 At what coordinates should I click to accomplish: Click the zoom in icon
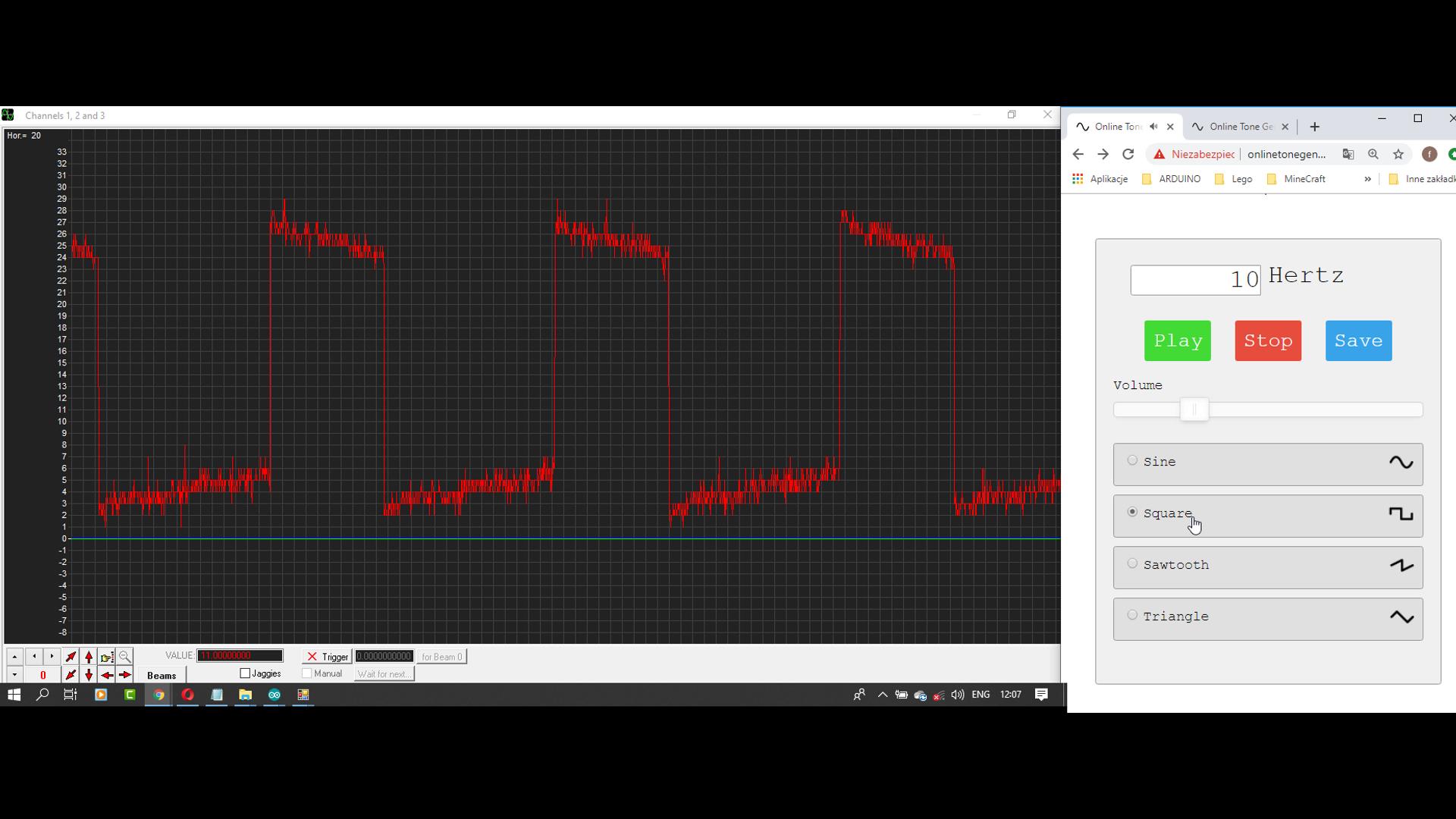125,656
